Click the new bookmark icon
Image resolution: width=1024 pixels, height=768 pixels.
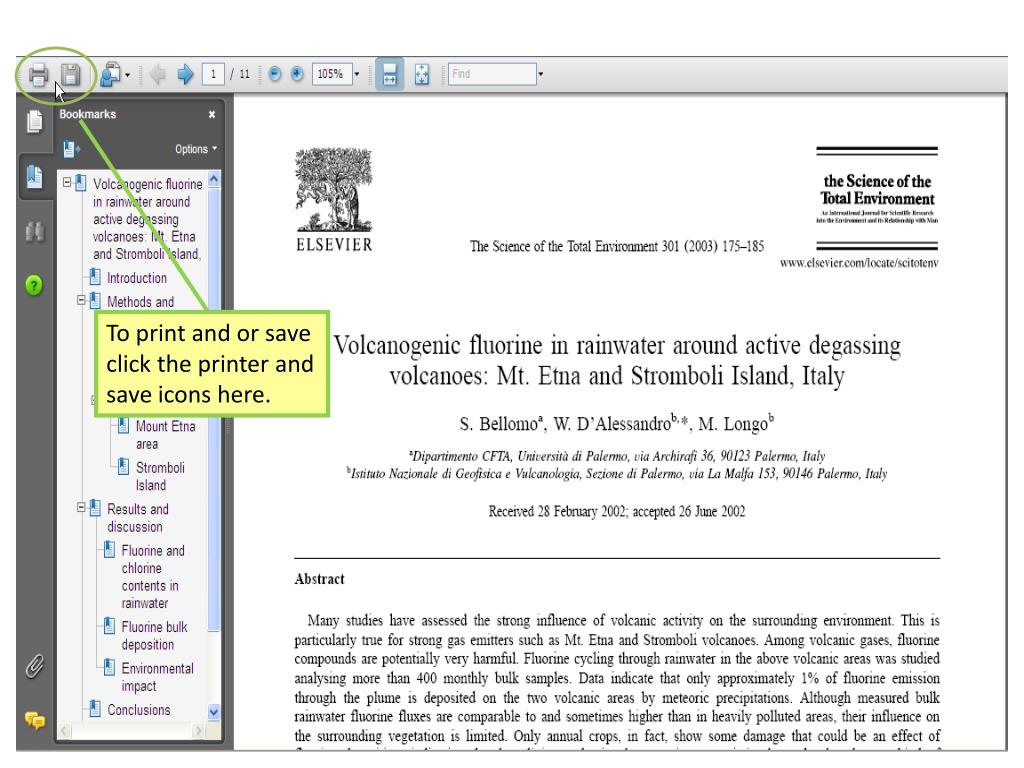71,150
